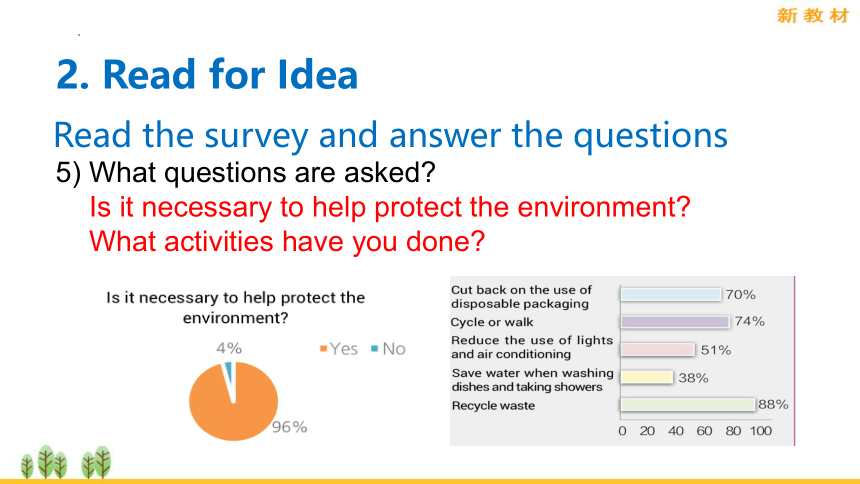Click the '2. Read for Idea' heading
The image size is (860, 484).
[x=207, y=74]
